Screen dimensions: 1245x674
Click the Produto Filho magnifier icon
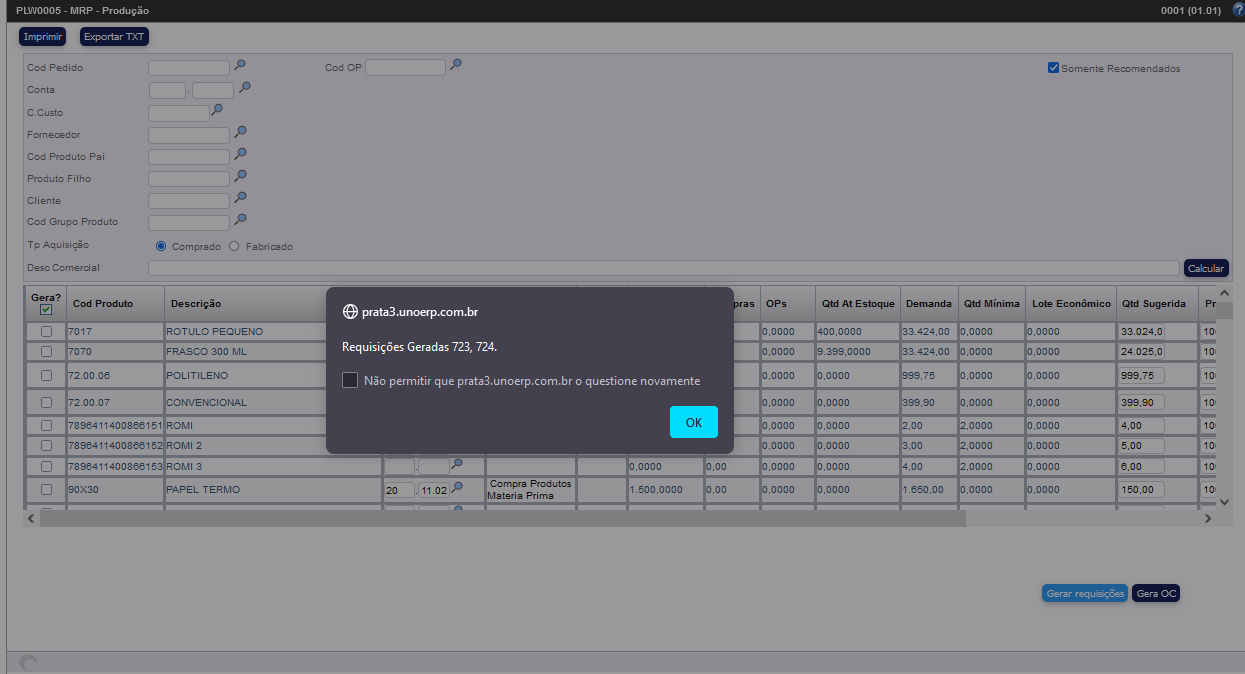click(x=240, y=177)
